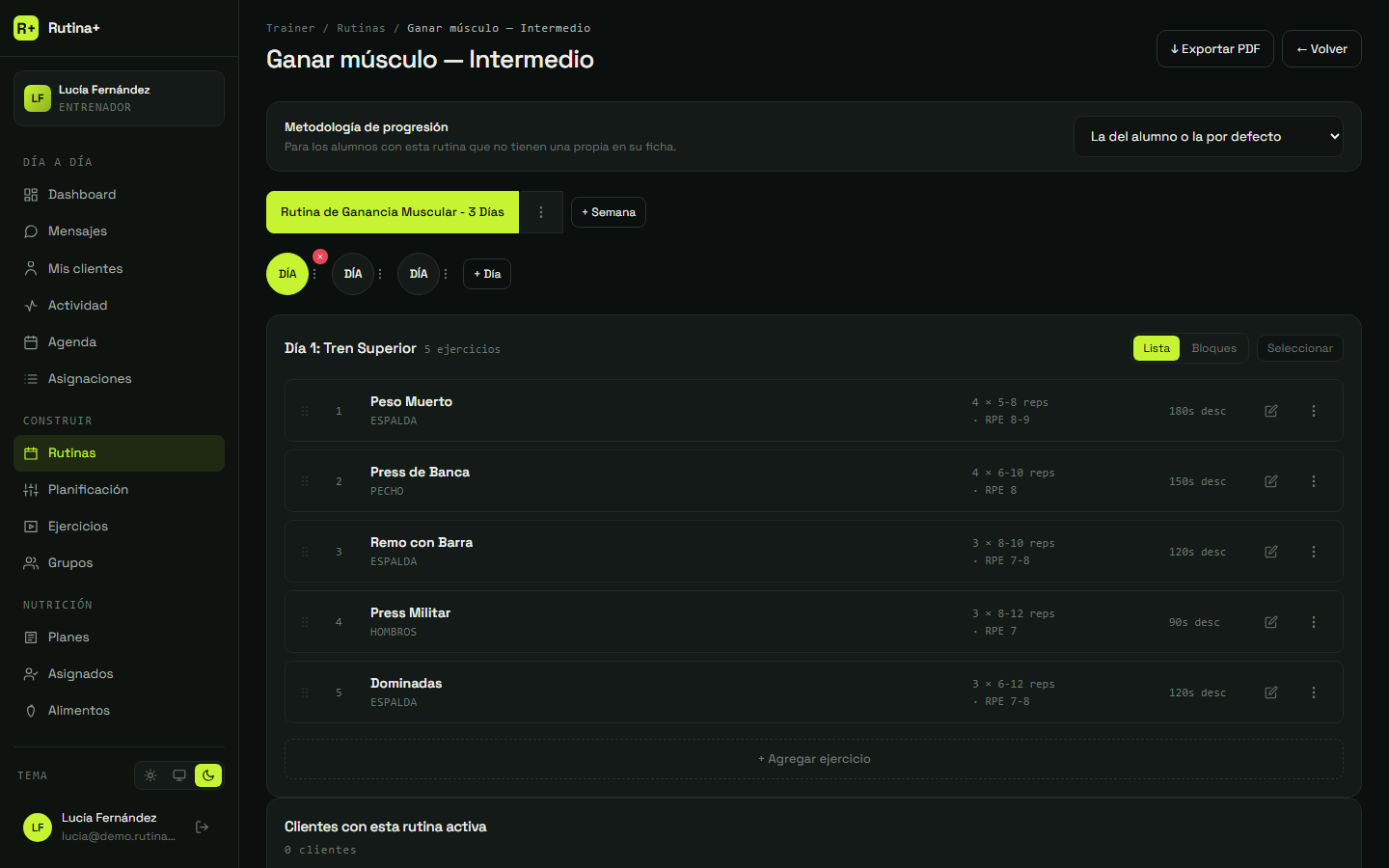Edit the Press Militar exercise
The width and height of the screenshot is (1389, 868).
point(1271,622)
